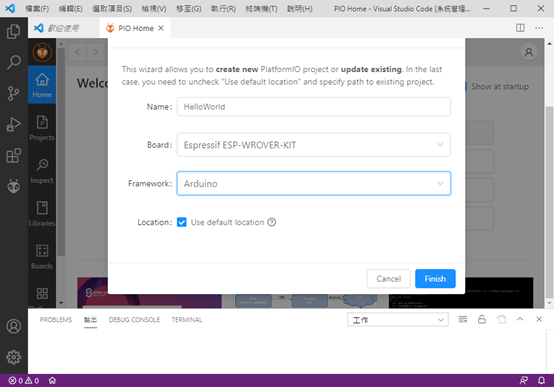Toggle the Show at startup checkbox
Image resolution: width=554 pixels, height=387 pixels.
(466, 87)
